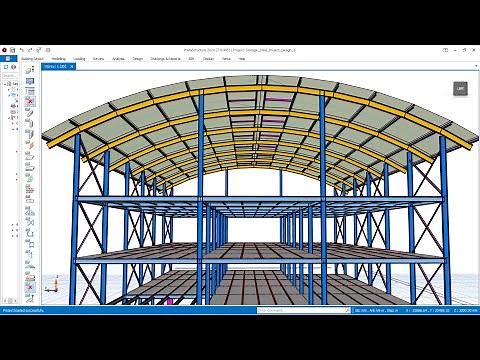The width and height of the screenshot is (480, 360).
Task: Select the frame tool icon directly above the vertical member icon
Action: point(30,244)
